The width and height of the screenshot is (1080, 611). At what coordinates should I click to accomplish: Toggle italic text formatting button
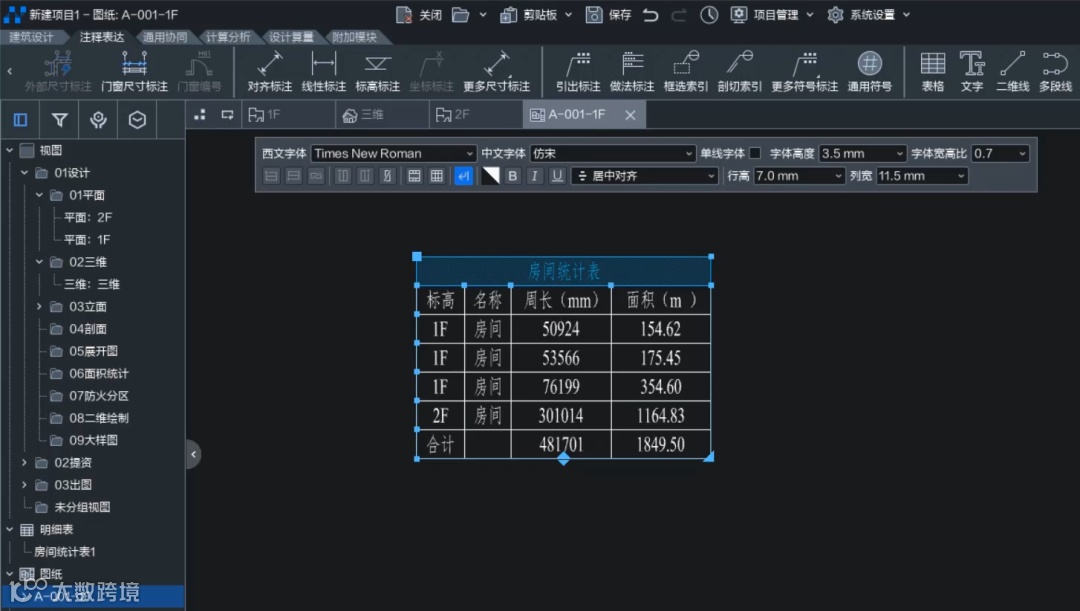point(535,176)
